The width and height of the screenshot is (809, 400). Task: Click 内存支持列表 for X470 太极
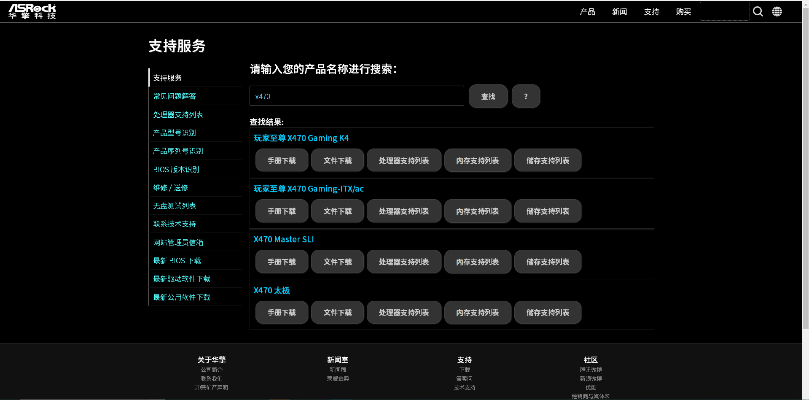(476, 312)
